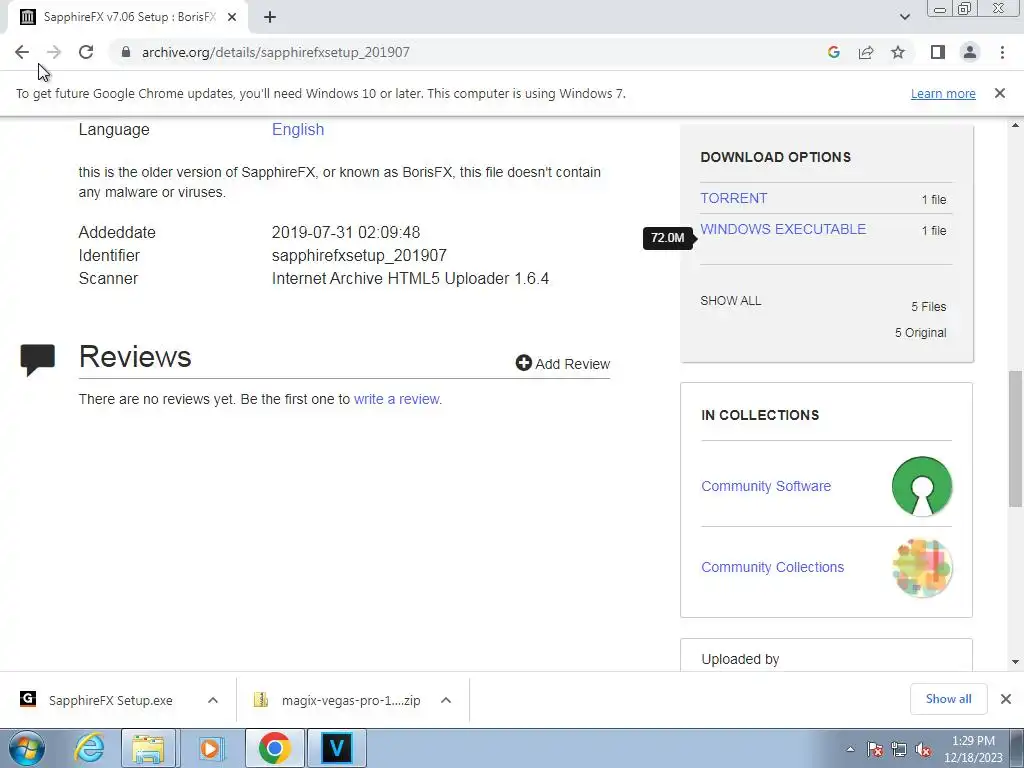The image size is (1024, 768).
Task: Click the page vertical scrollbar thumb
Action: (x=1016, y=438)
